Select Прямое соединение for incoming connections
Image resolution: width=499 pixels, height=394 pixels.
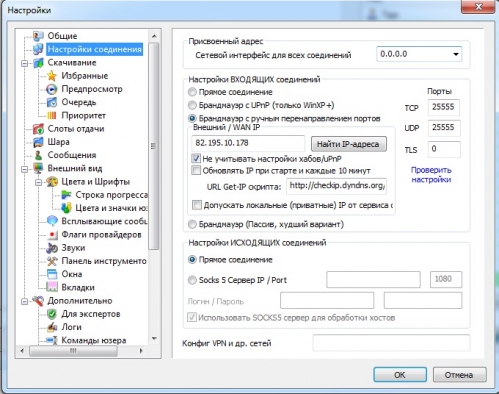(192, 92)
